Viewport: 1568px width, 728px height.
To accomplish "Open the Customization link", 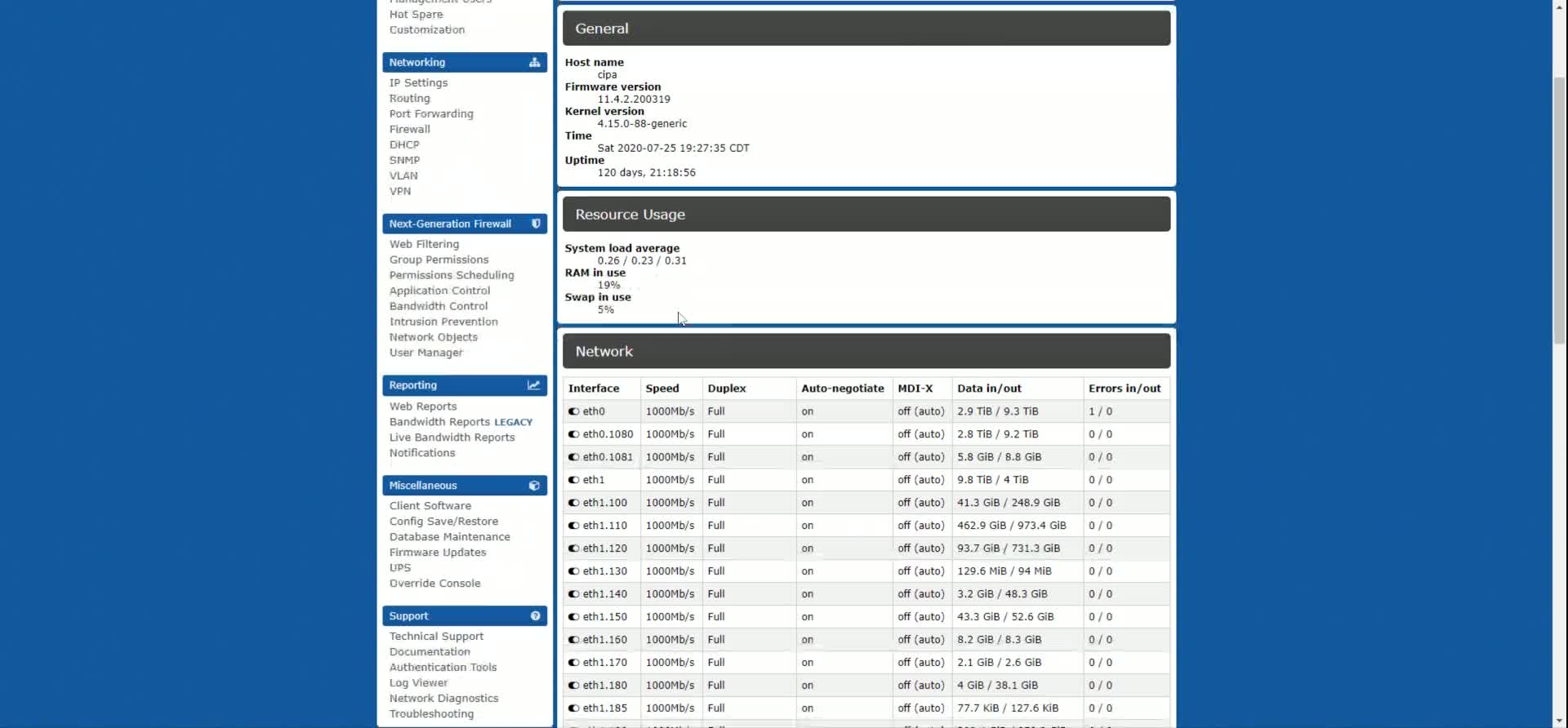I will pos(427,30).
